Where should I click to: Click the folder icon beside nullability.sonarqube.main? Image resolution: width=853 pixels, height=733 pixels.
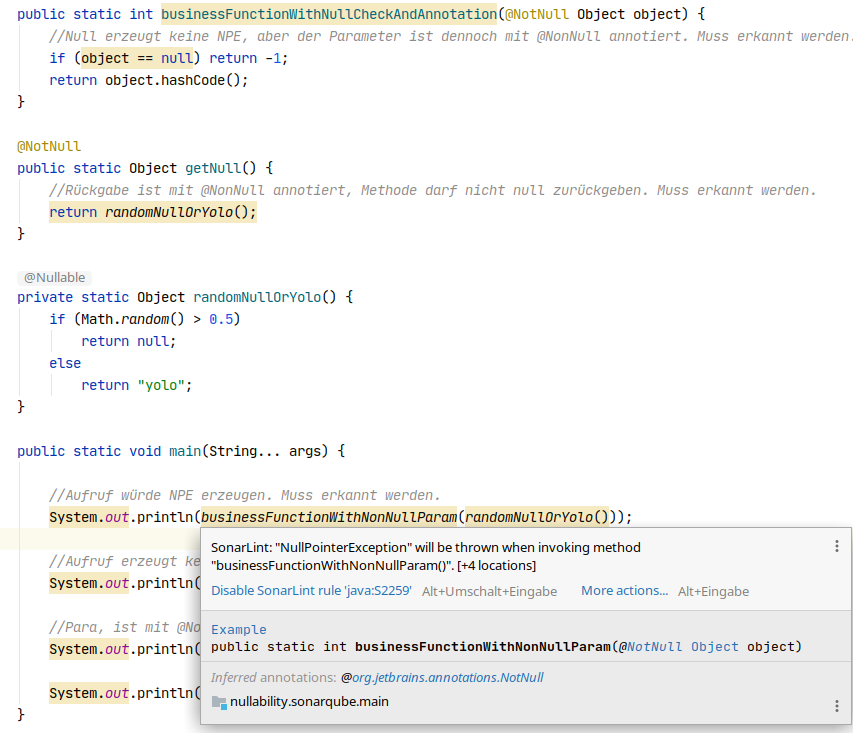pyautogui.click(x=219, y=702)
